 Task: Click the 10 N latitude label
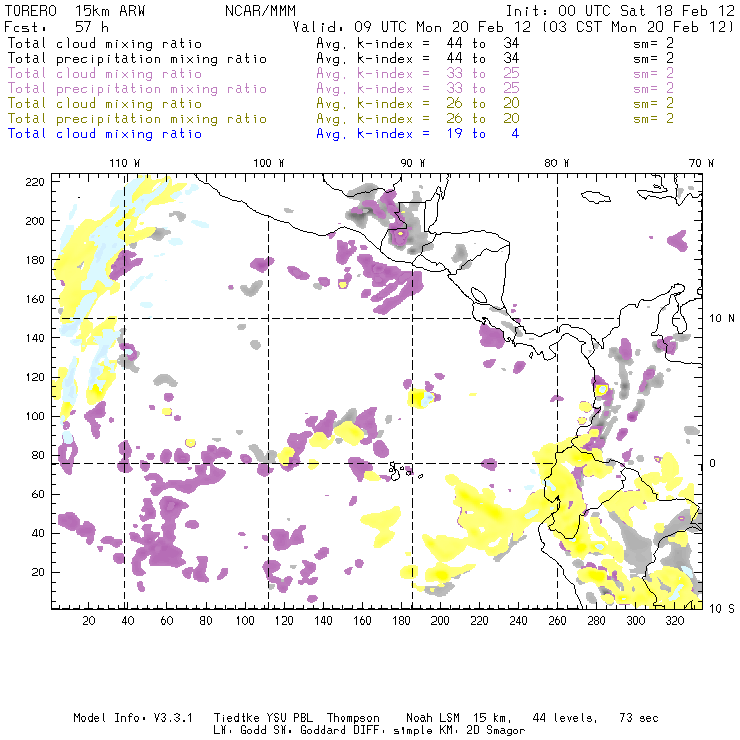coord(722,319)
